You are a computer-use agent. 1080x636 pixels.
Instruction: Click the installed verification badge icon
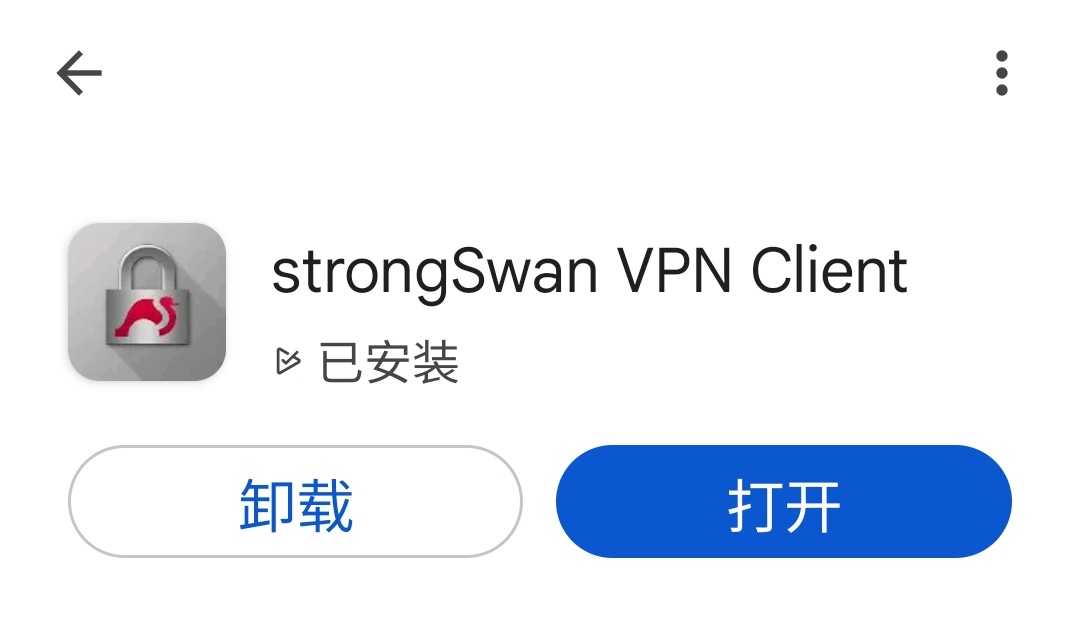(288, 362)
